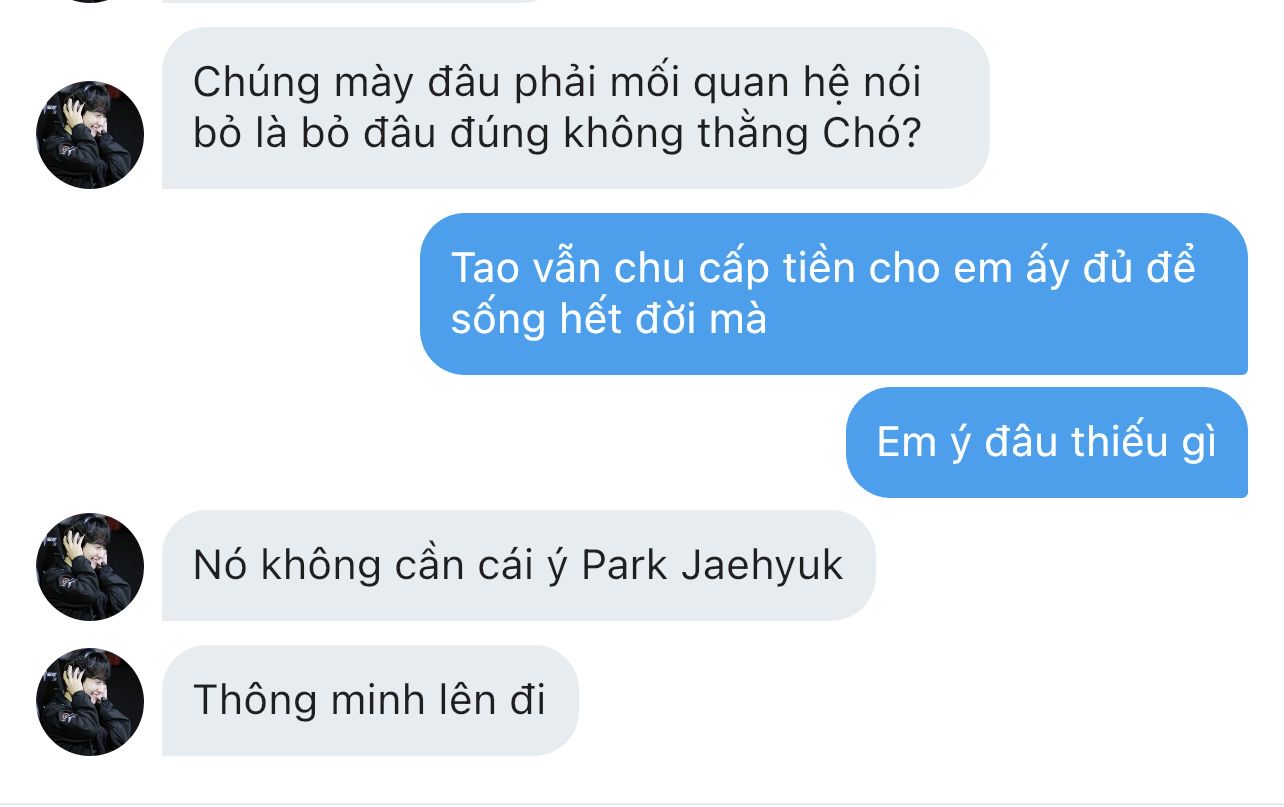Open avatar beside "Thông minh lên đi" message
Image resolution: width=1284 pixels, height=807 pixels.
click(90, 702)
